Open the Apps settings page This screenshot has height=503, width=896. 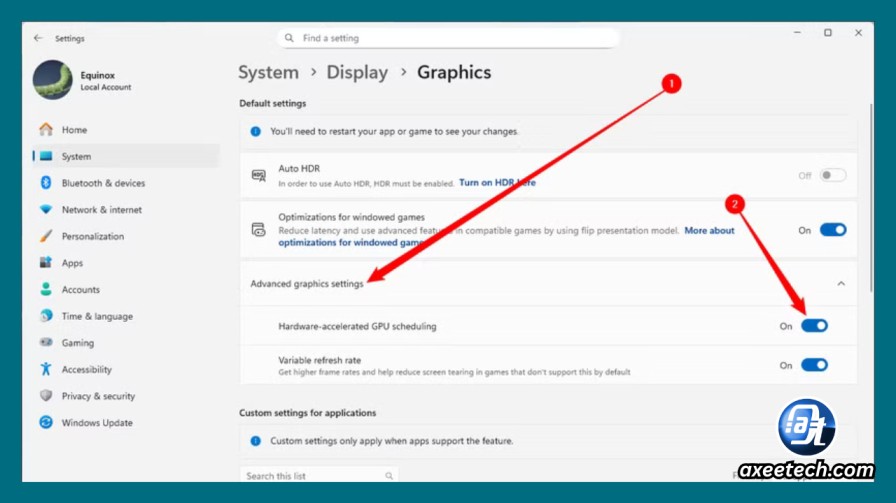127,262
